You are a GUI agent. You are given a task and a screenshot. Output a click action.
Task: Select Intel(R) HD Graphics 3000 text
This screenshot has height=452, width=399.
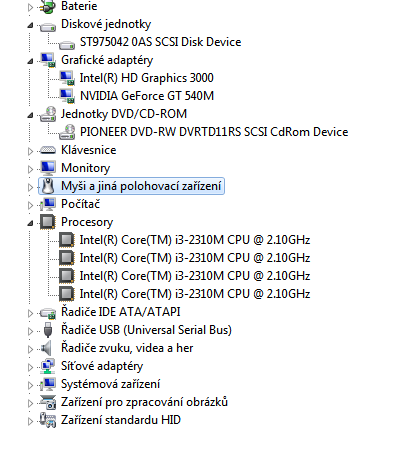pos(146,78)
